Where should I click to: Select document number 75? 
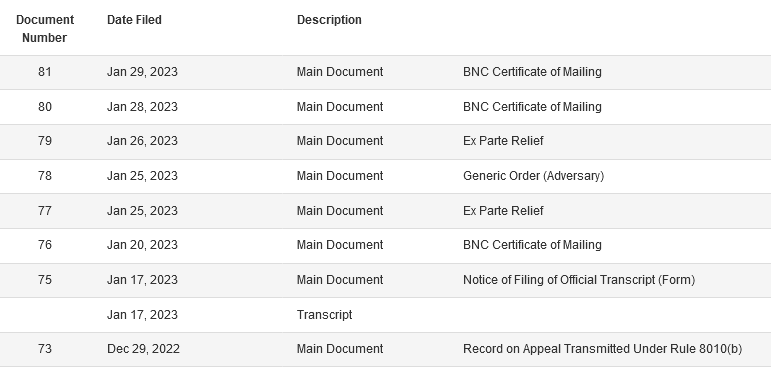coord(45,280)
